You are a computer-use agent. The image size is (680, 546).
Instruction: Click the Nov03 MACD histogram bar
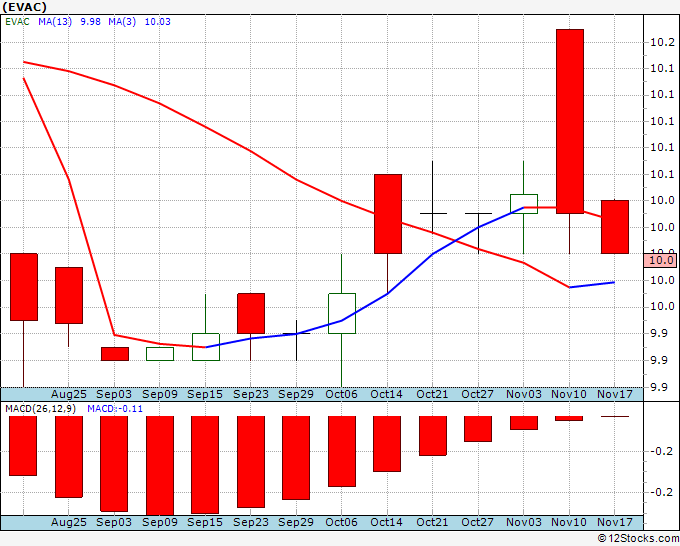[x=524, y=423]
